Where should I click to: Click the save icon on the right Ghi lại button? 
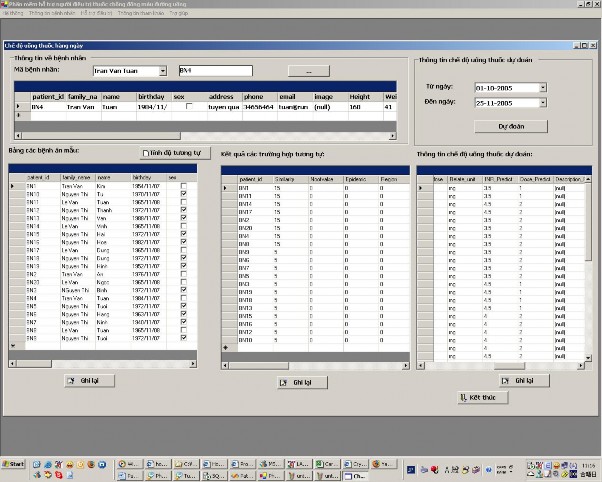tap(506, 381)
